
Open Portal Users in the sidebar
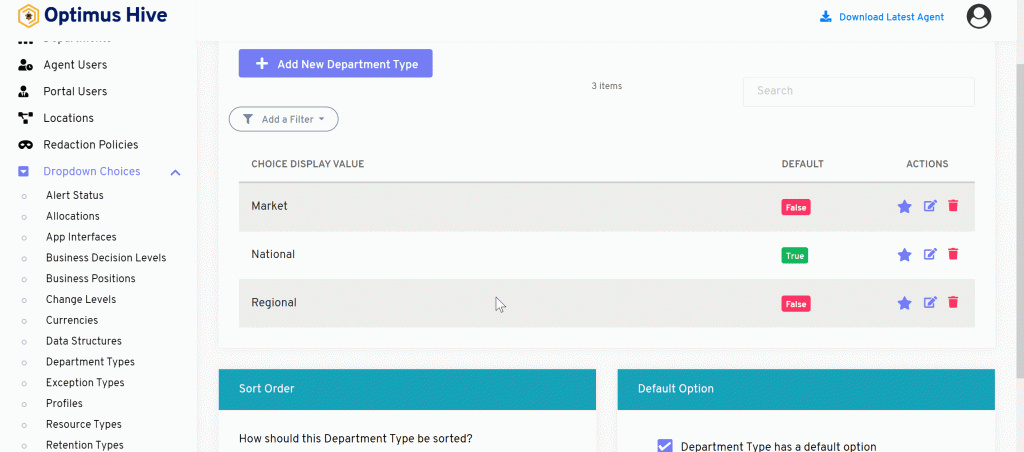click(x=75, y=91)
